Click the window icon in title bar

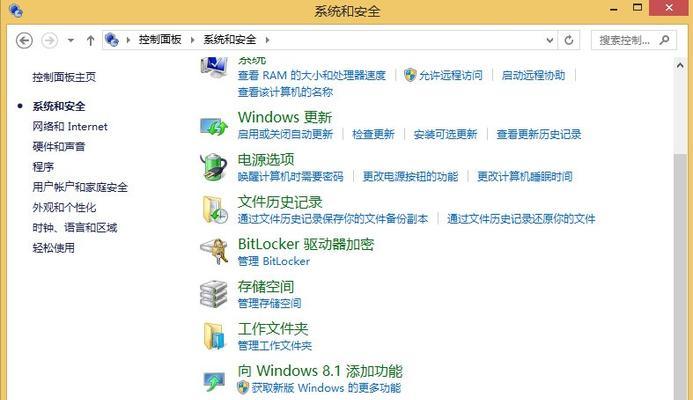pos(15,10)
